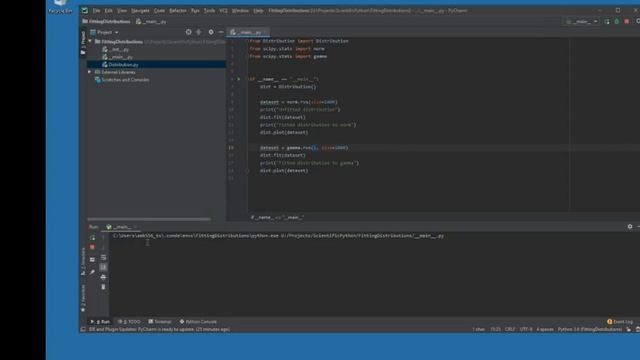Image resolution: width=640 pixels, height=360 pixels.
Task: Click the CRLF line separator widget
Action: [510, 329]
